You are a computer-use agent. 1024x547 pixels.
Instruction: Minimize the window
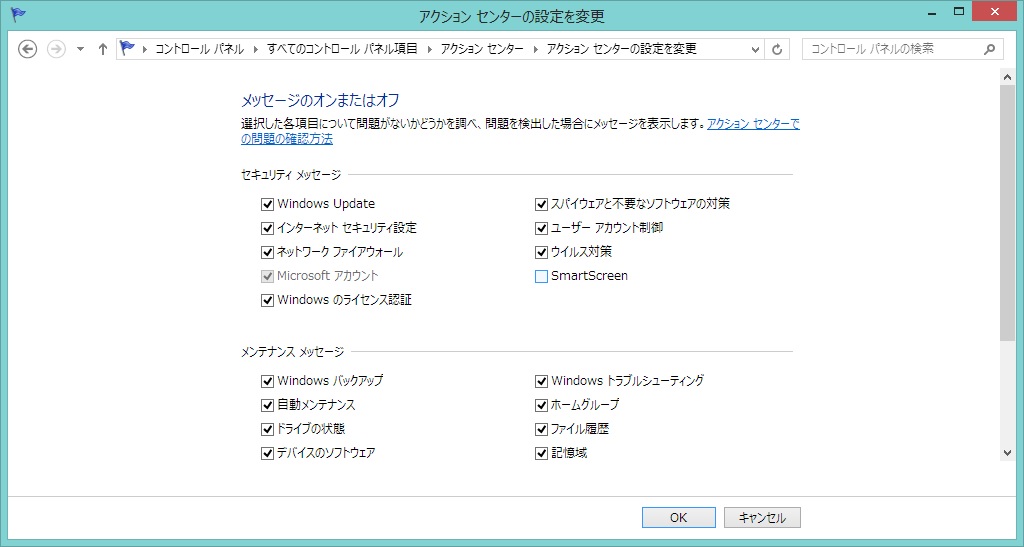click(x=933, y=12)
